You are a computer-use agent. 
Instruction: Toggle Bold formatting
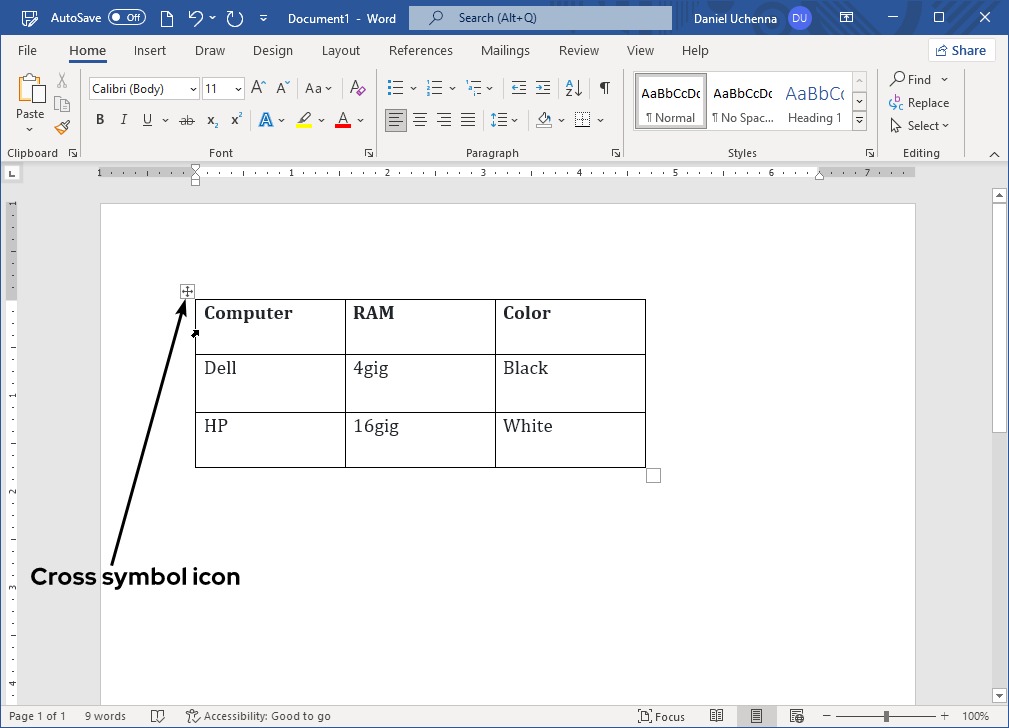point(100,120)
